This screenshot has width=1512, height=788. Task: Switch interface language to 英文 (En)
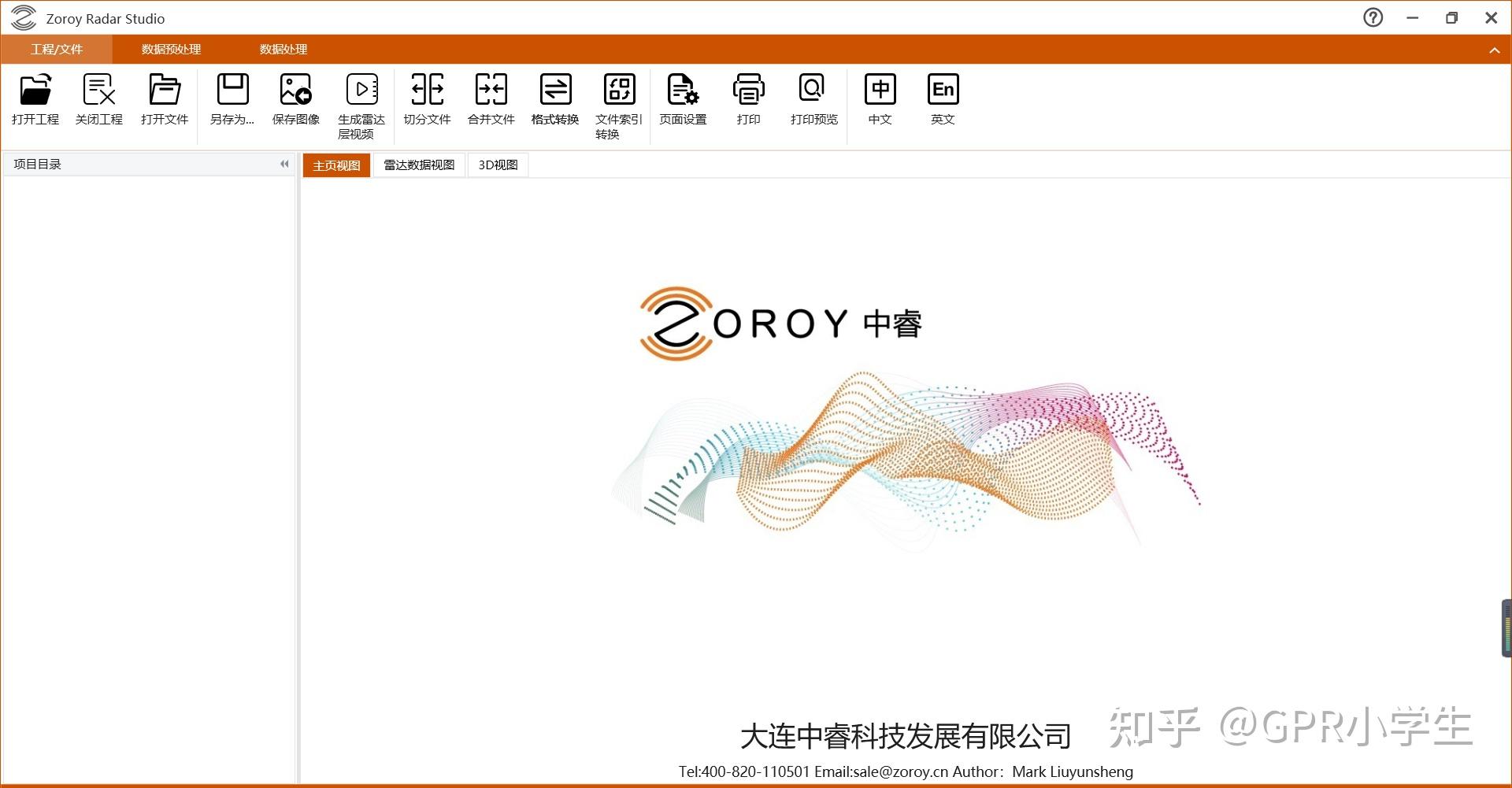(943, 99)
